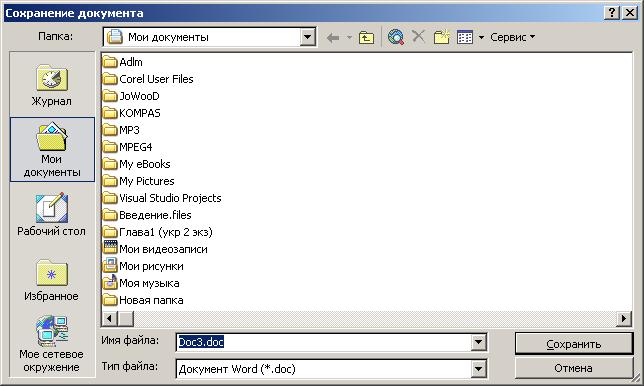The width and height of the screenshot is (644, 386).
Task: Select the Введение.files folder
Action: pos(147,215)
